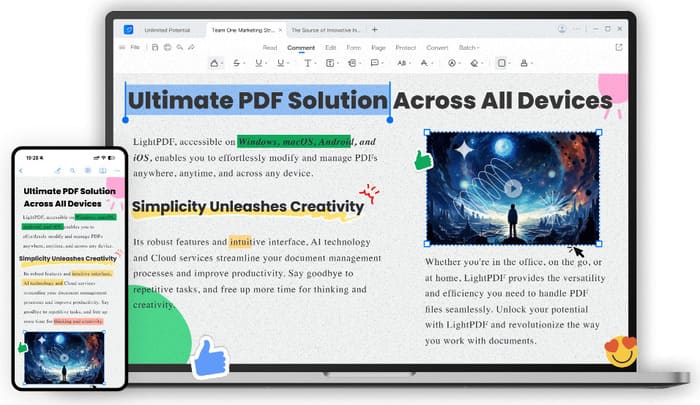700x405 pixels.
Task: Click the green thumbs-up sticker by image
Action: (x=422, y=161)
